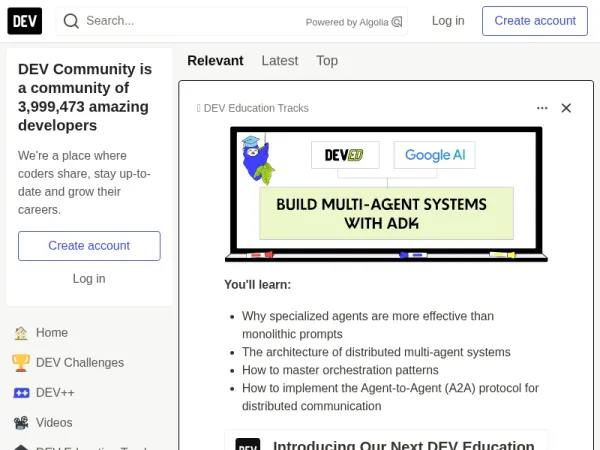This screenshot has width=600, height=450.
Task: Click the Algolia logo icon
Action: [397, 22]
